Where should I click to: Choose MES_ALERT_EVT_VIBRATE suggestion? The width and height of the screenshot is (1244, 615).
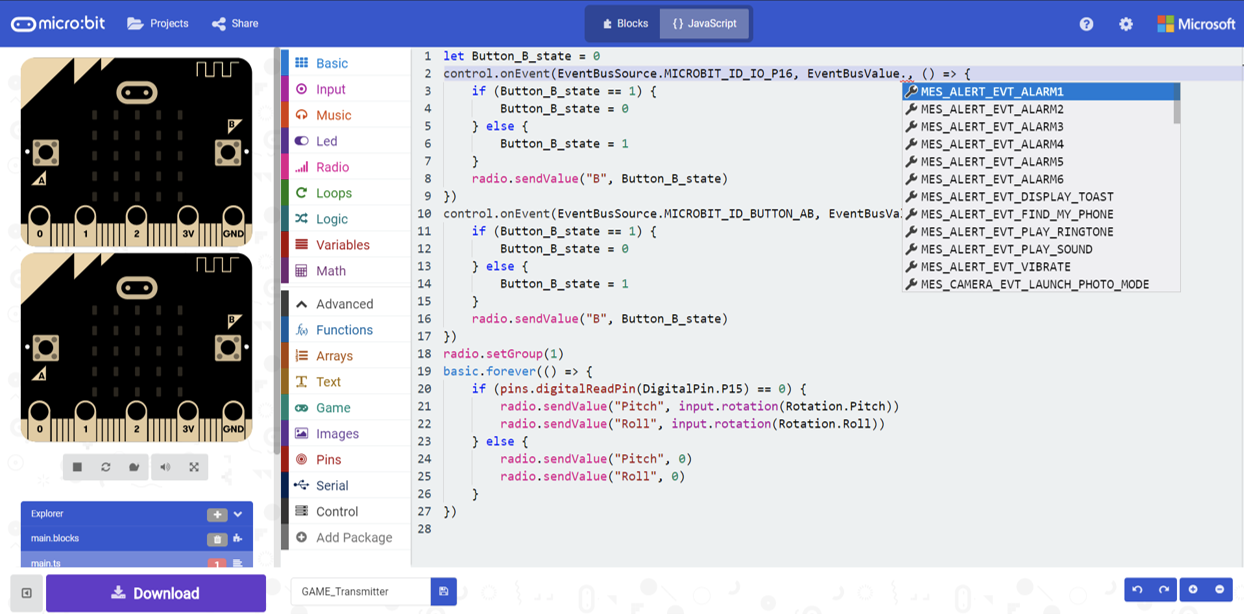pyautogui.click(x=1038, y=267)
